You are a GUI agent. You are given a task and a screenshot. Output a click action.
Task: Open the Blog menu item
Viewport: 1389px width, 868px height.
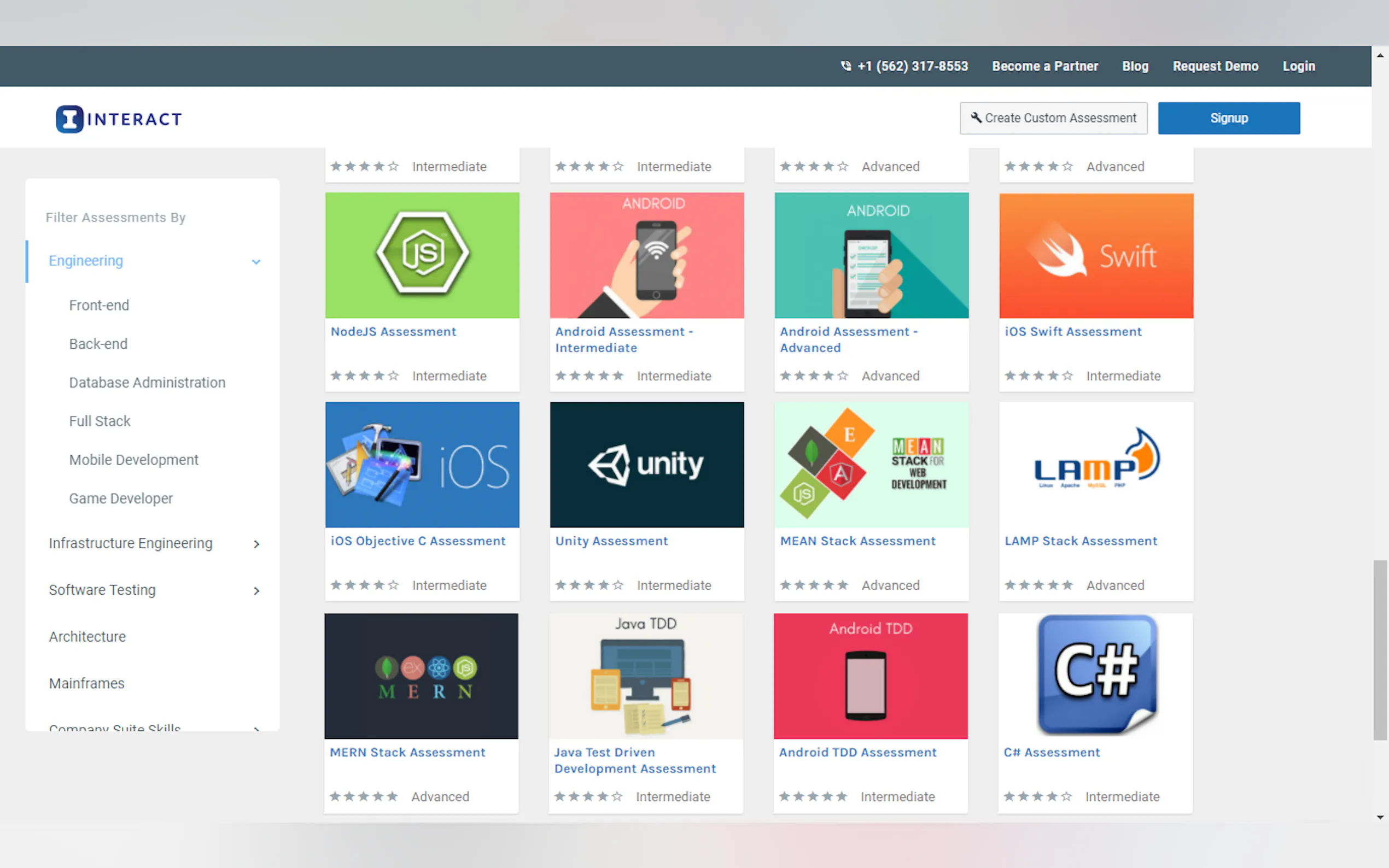(1135, 66)
